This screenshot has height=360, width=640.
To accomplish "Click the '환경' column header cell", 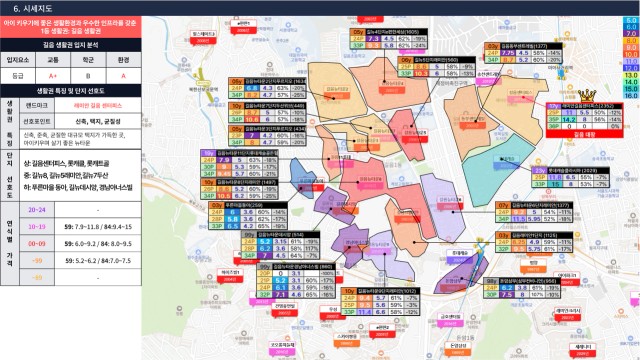I will [124, 60].
